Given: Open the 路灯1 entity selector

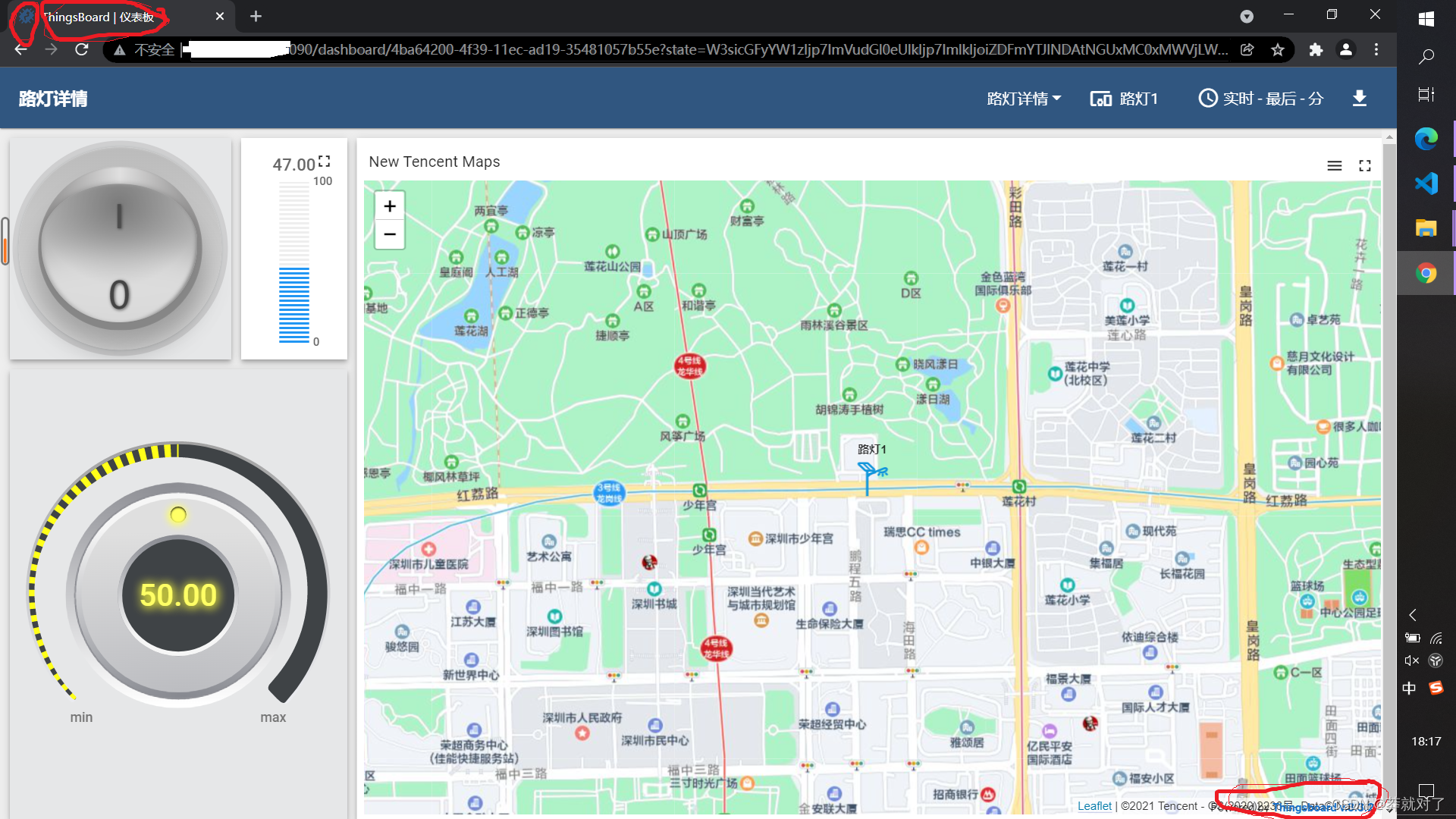Looking at the screenshot, I should [1125, 98].
